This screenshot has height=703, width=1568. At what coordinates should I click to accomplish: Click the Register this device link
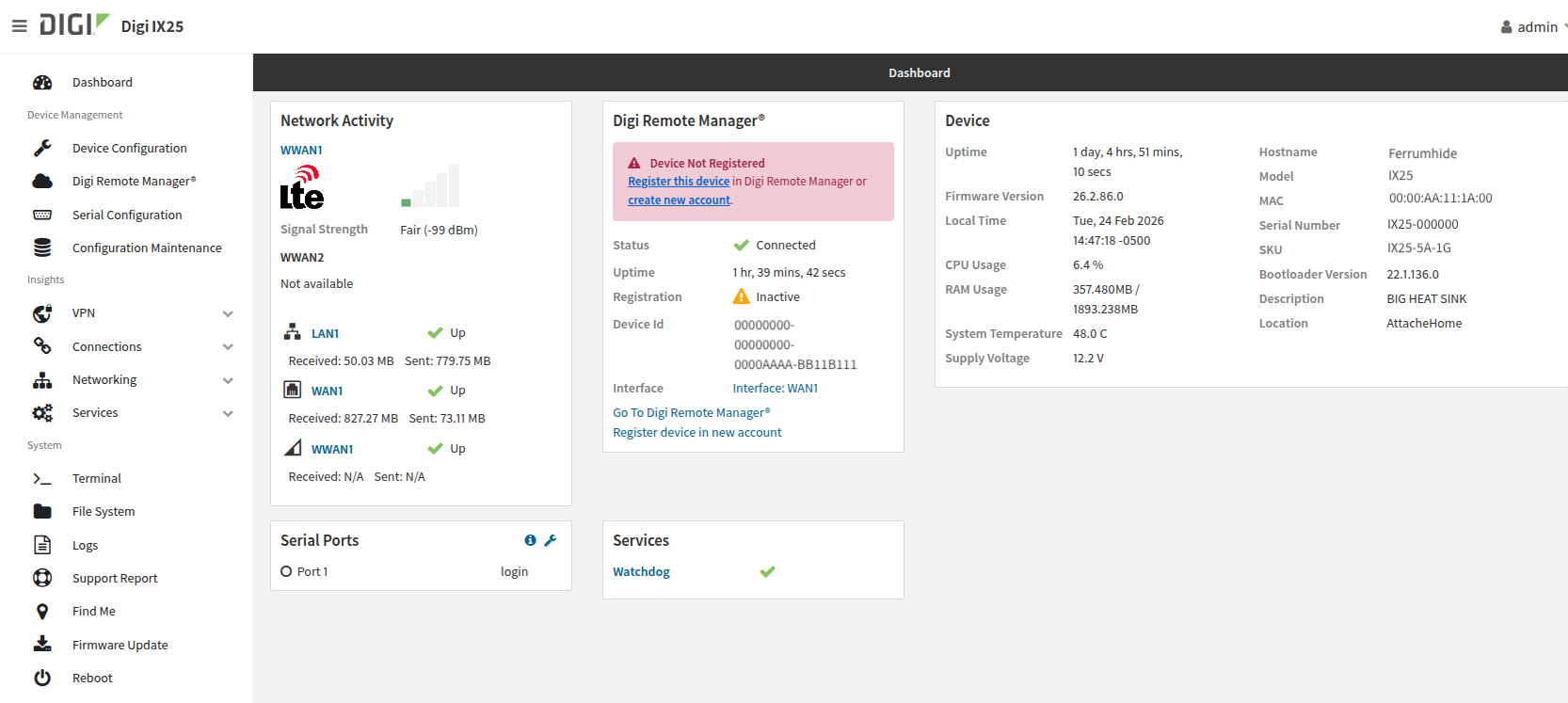coord(679,182)
